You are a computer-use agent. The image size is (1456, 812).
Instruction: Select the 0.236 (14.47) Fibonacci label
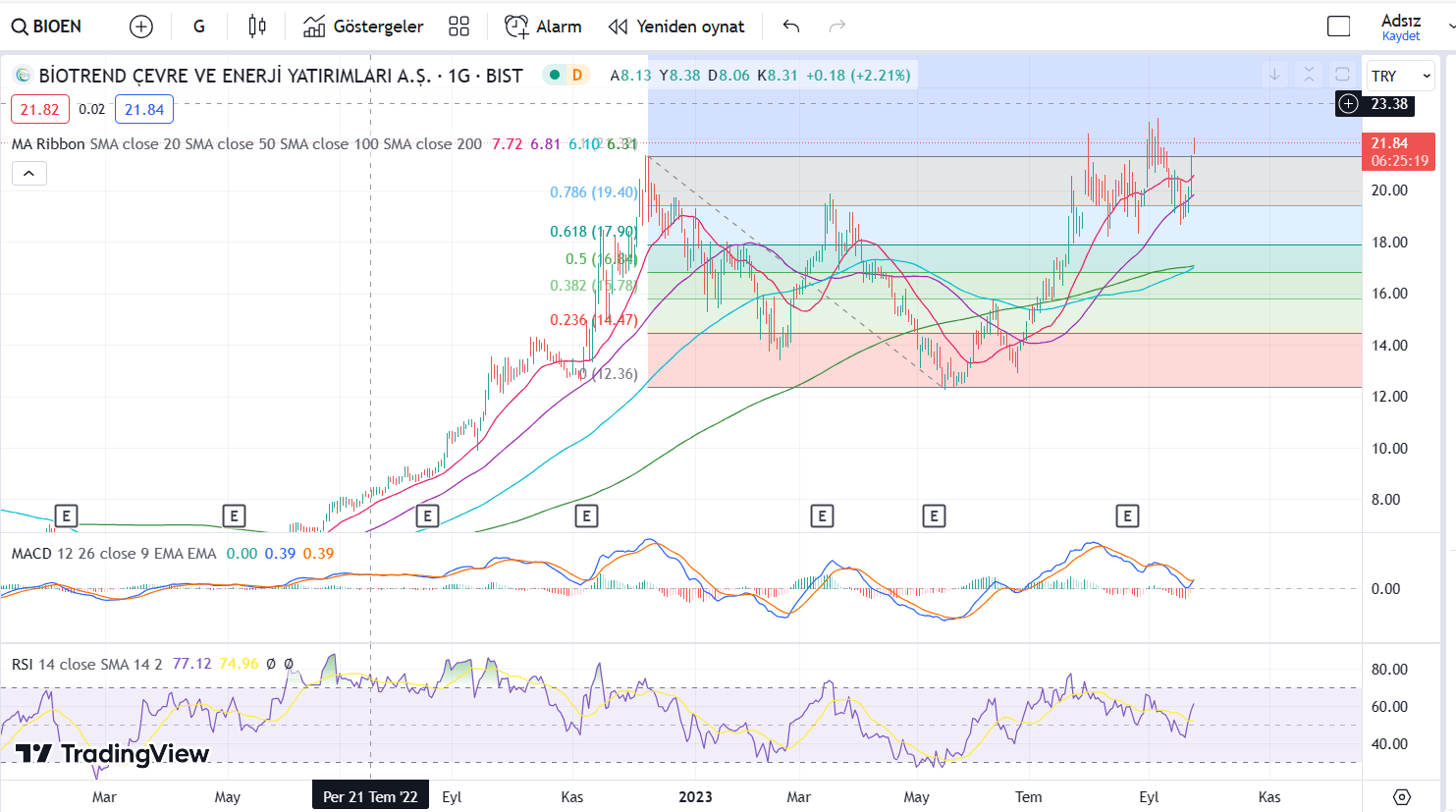(594, 320)
